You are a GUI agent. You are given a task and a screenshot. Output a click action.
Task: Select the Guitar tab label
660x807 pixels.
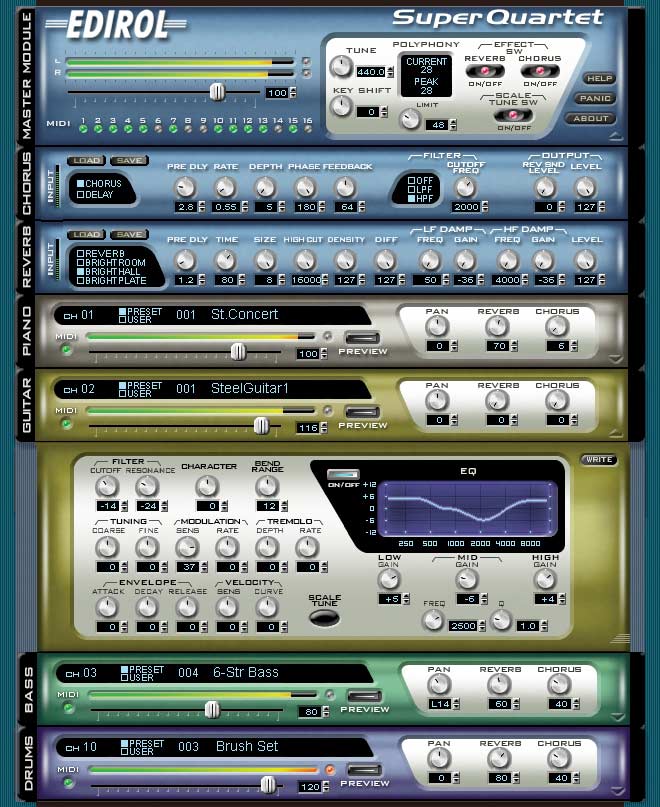pyautogui.click(x=27, y=405)
